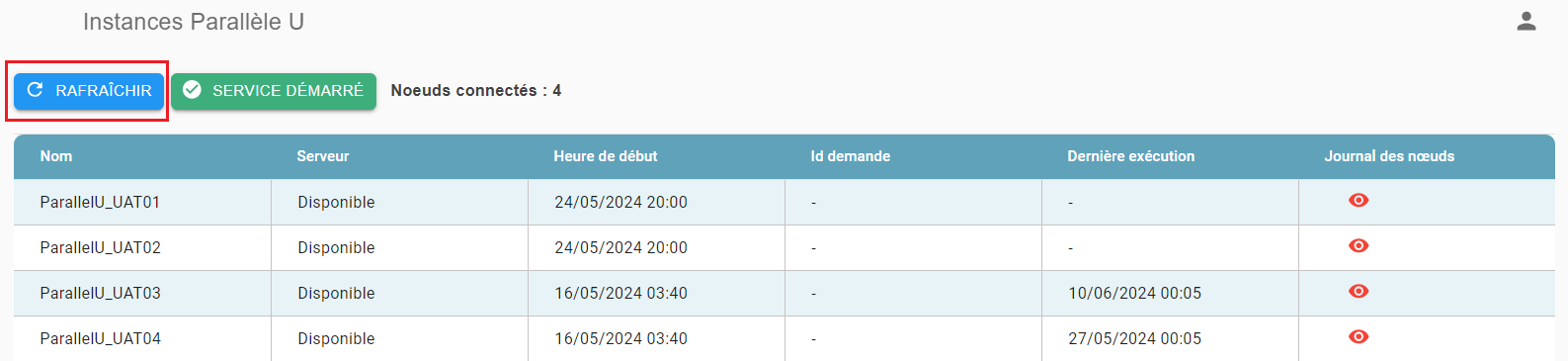Screen dimensions: 1568x361
Task: Select the ParallelU_UAT03 row name
Action: [x=100, y=293]
